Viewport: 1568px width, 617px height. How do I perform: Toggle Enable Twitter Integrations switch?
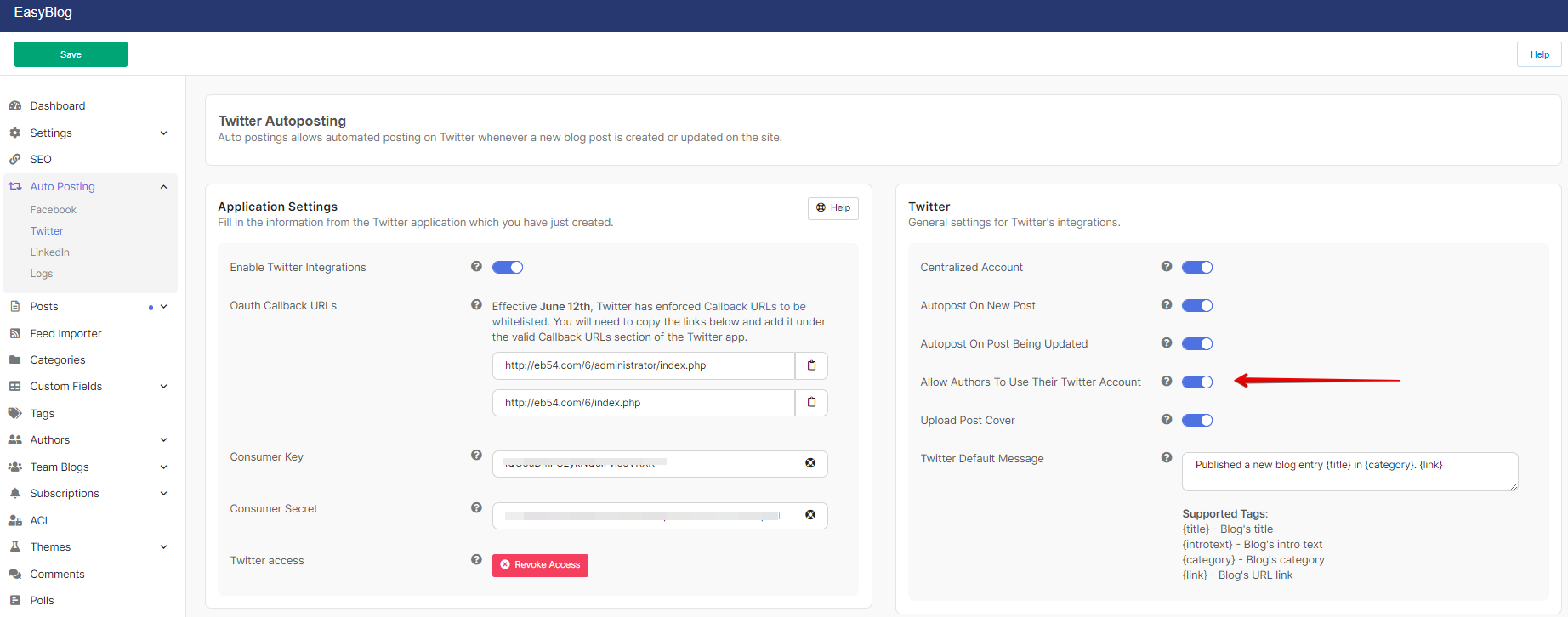508,268
